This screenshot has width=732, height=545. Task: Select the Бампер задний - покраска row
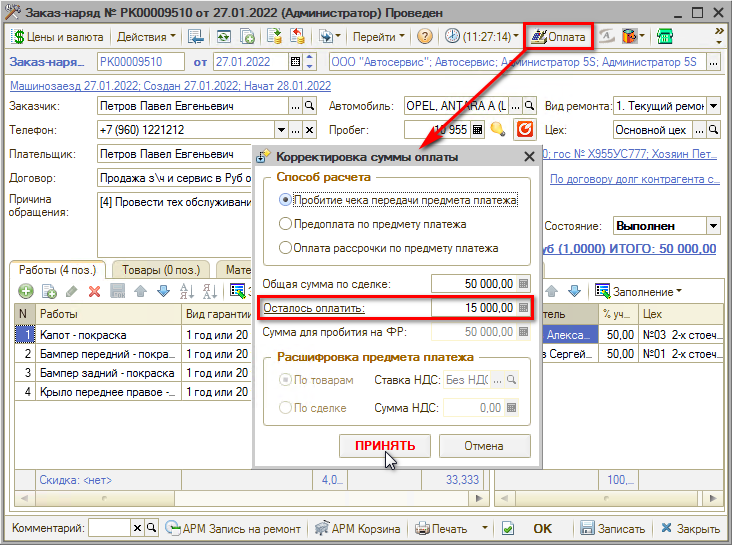108,372
